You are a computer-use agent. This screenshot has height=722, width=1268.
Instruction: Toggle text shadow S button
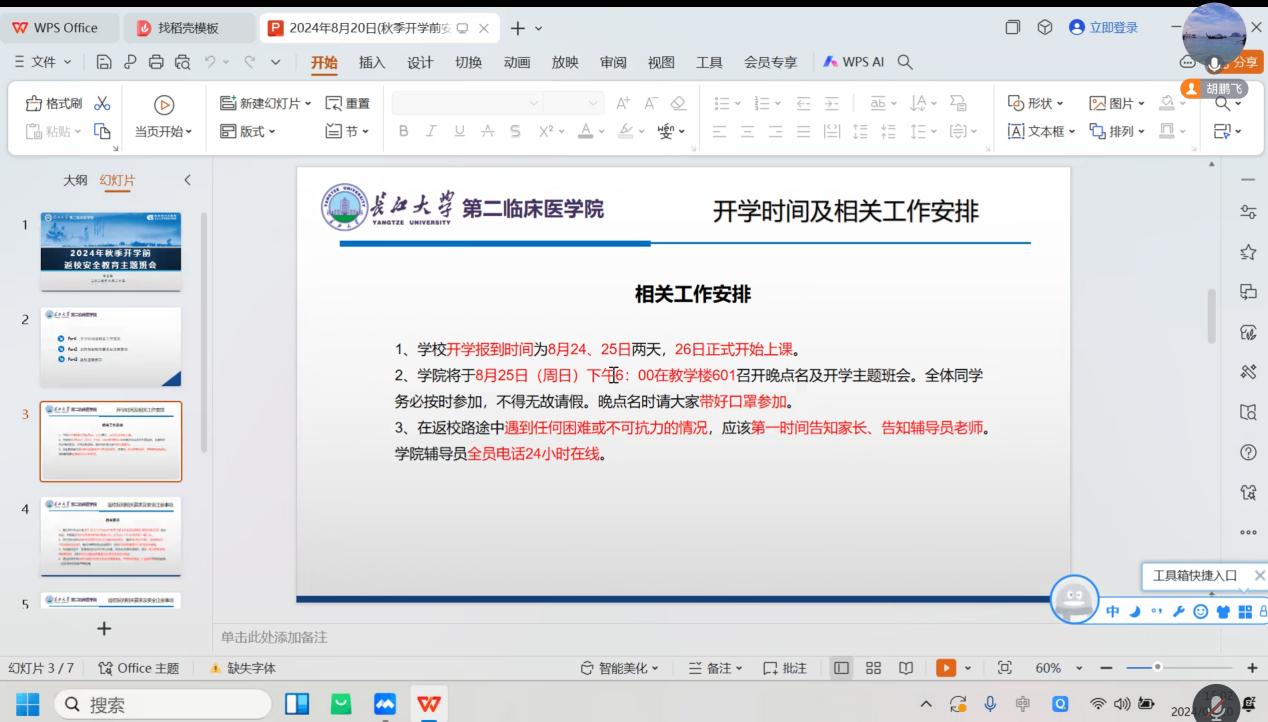point(515,131)
